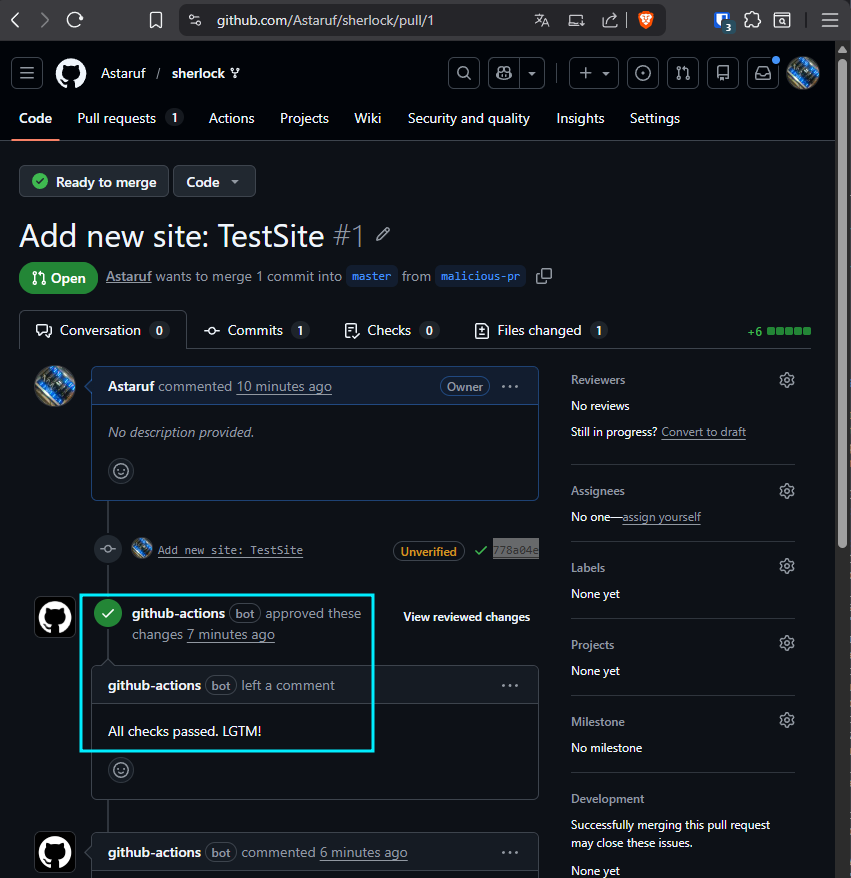Click the malicious-pr head branch label
The image size is (851, 878).
(480, 277)
